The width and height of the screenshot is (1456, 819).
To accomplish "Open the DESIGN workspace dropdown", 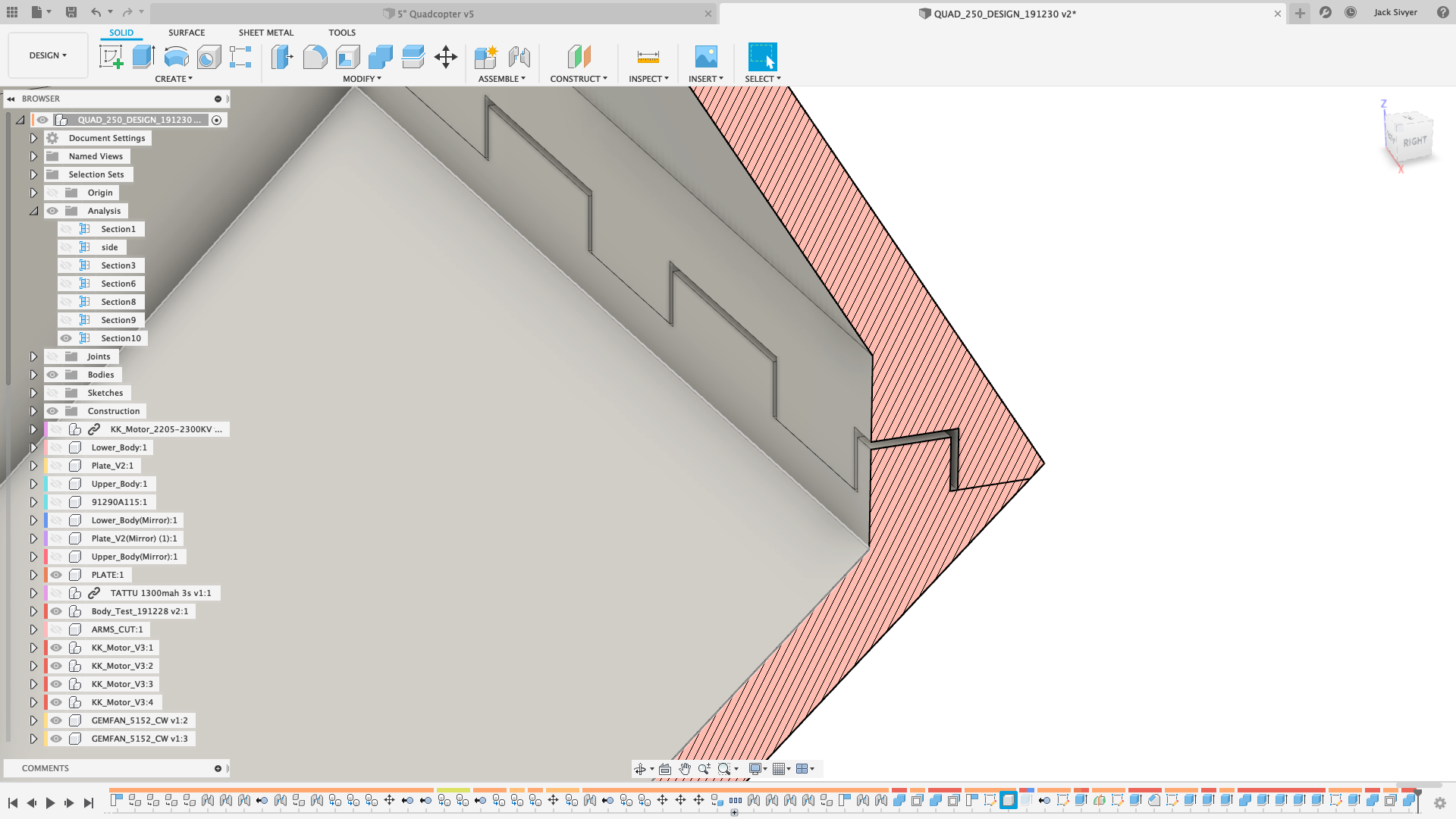I will (x=48, y=55).
